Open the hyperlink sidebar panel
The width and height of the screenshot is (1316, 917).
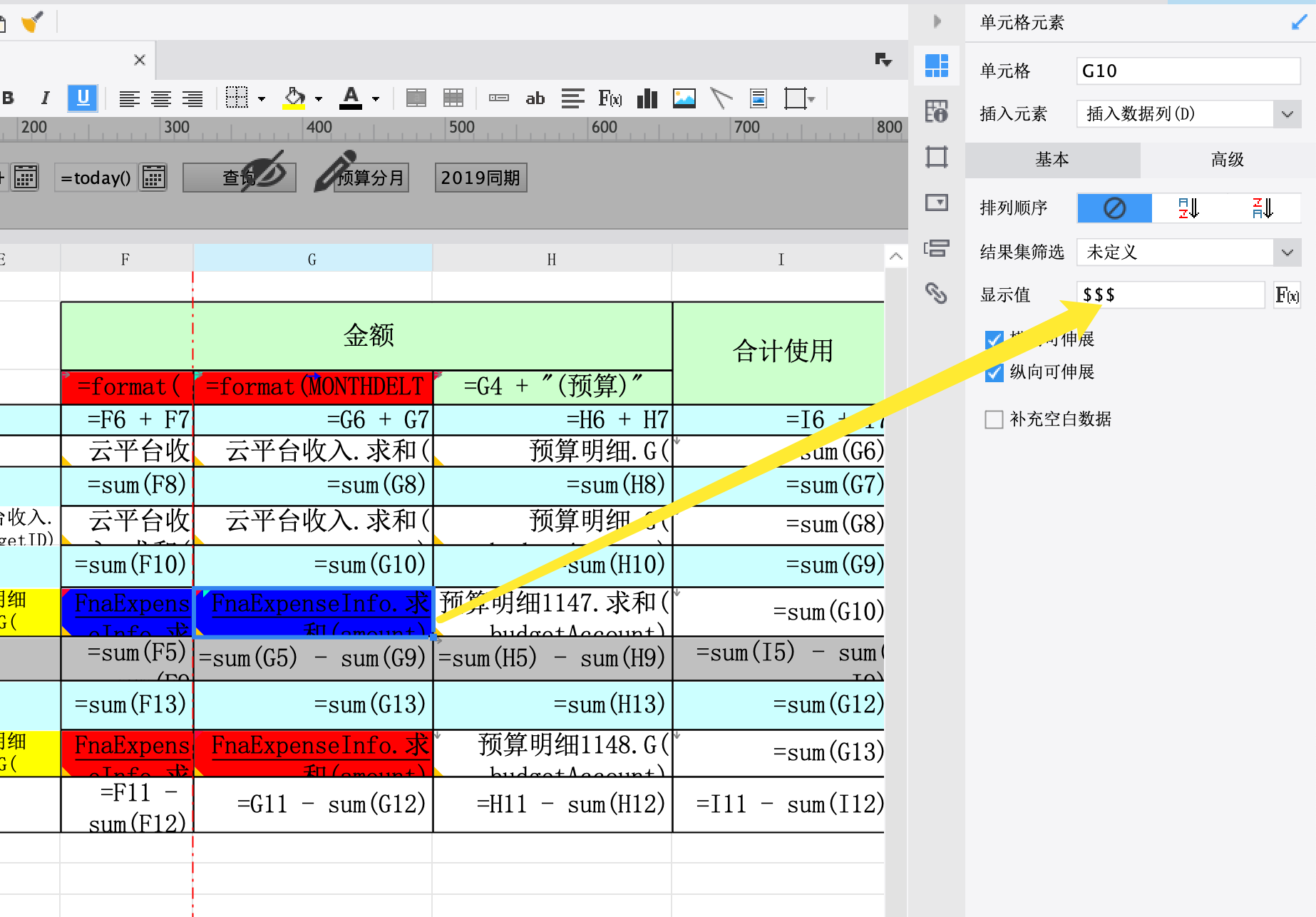coord(937,293)
